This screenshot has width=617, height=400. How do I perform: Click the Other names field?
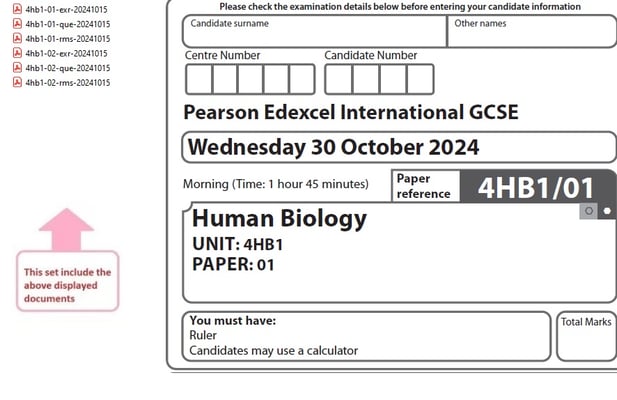pyautogui.click(x=531, y=32)
